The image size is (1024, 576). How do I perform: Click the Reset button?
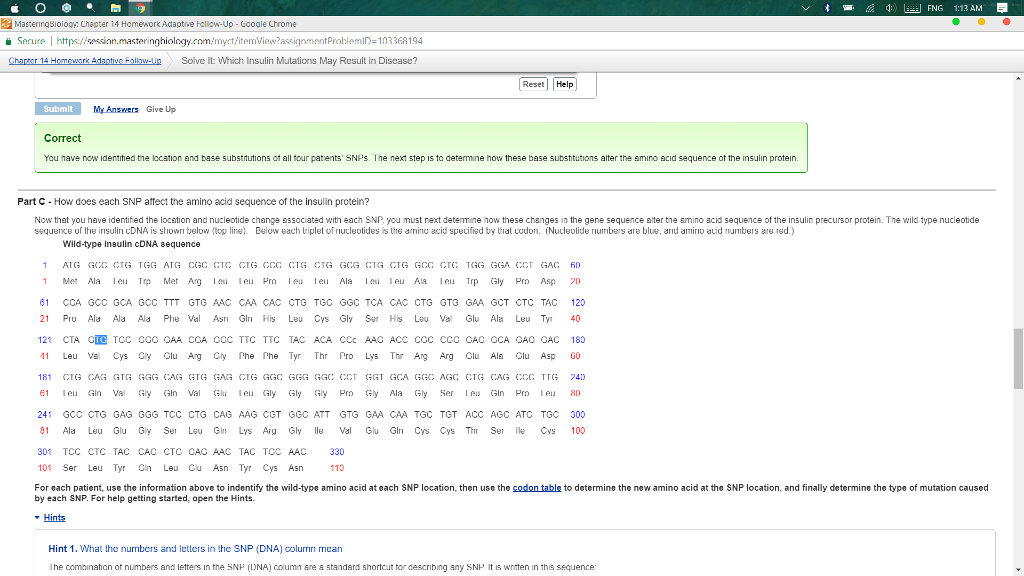click(533, 84)
